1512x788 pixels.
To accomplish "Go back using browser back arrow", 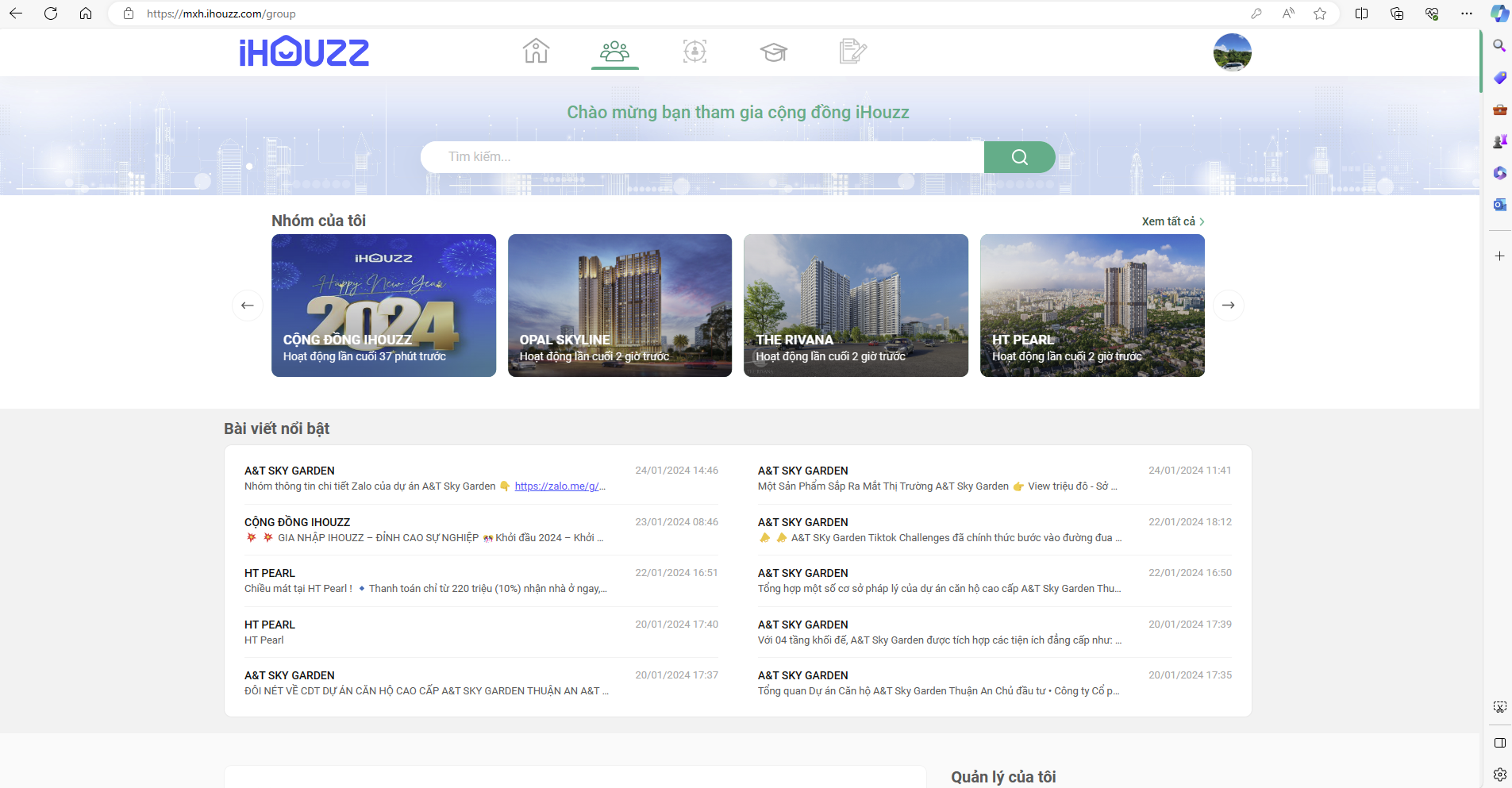I will pos(16,13).
